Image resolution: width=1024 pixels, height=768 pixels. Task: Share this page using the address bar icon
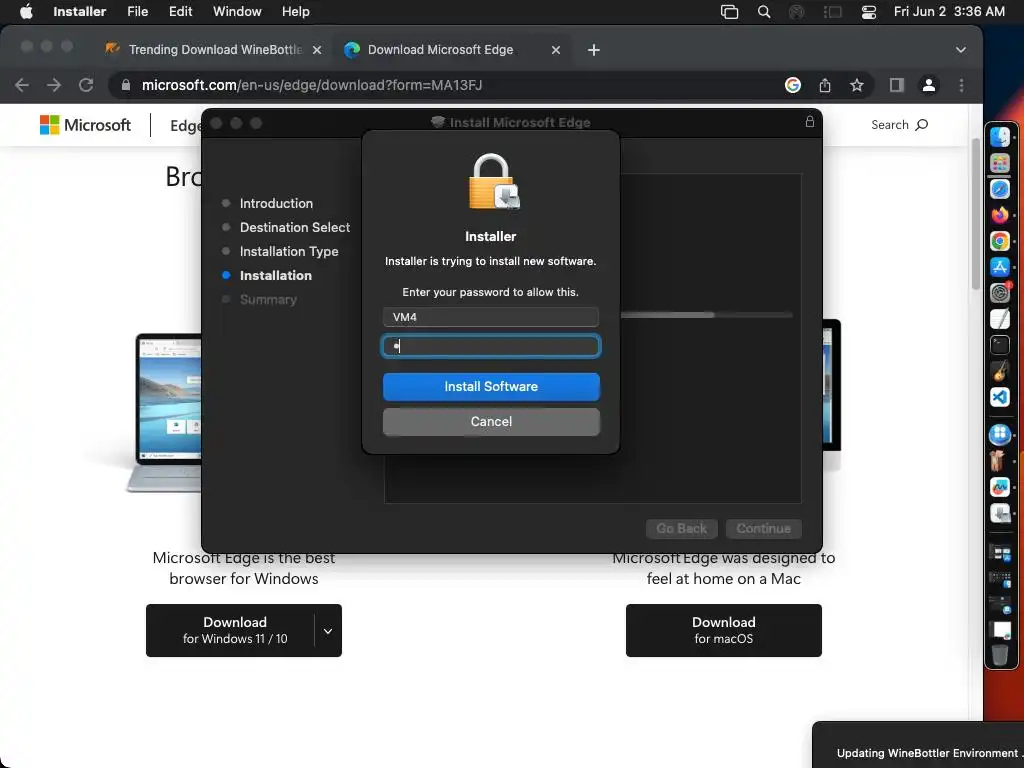point(825,85)
